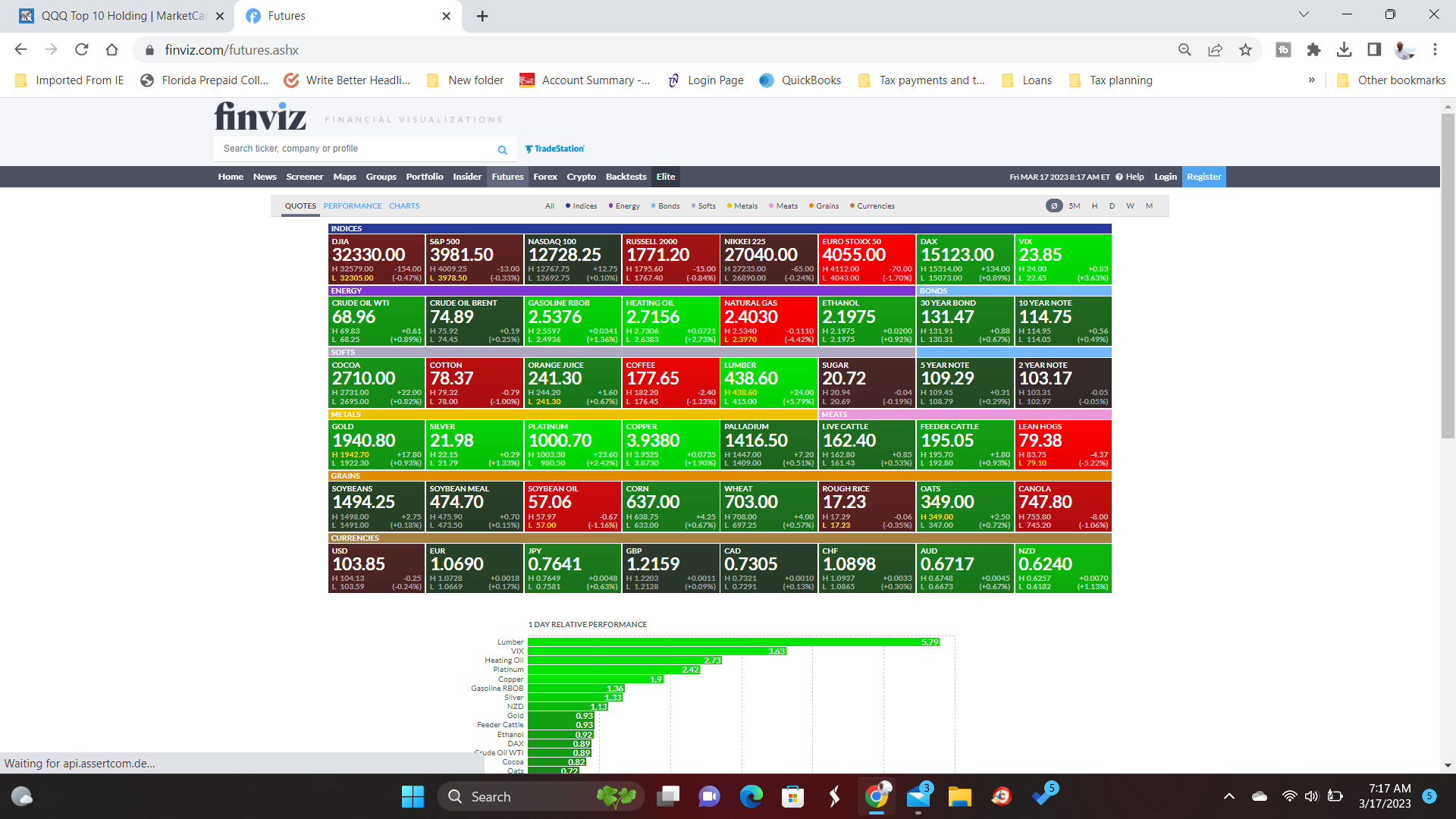Image resolution: width=1456 pixels, height=819 pixels.
Task: Open the Wi-Fi network tray icon
Action: (x=1289, y=796)
